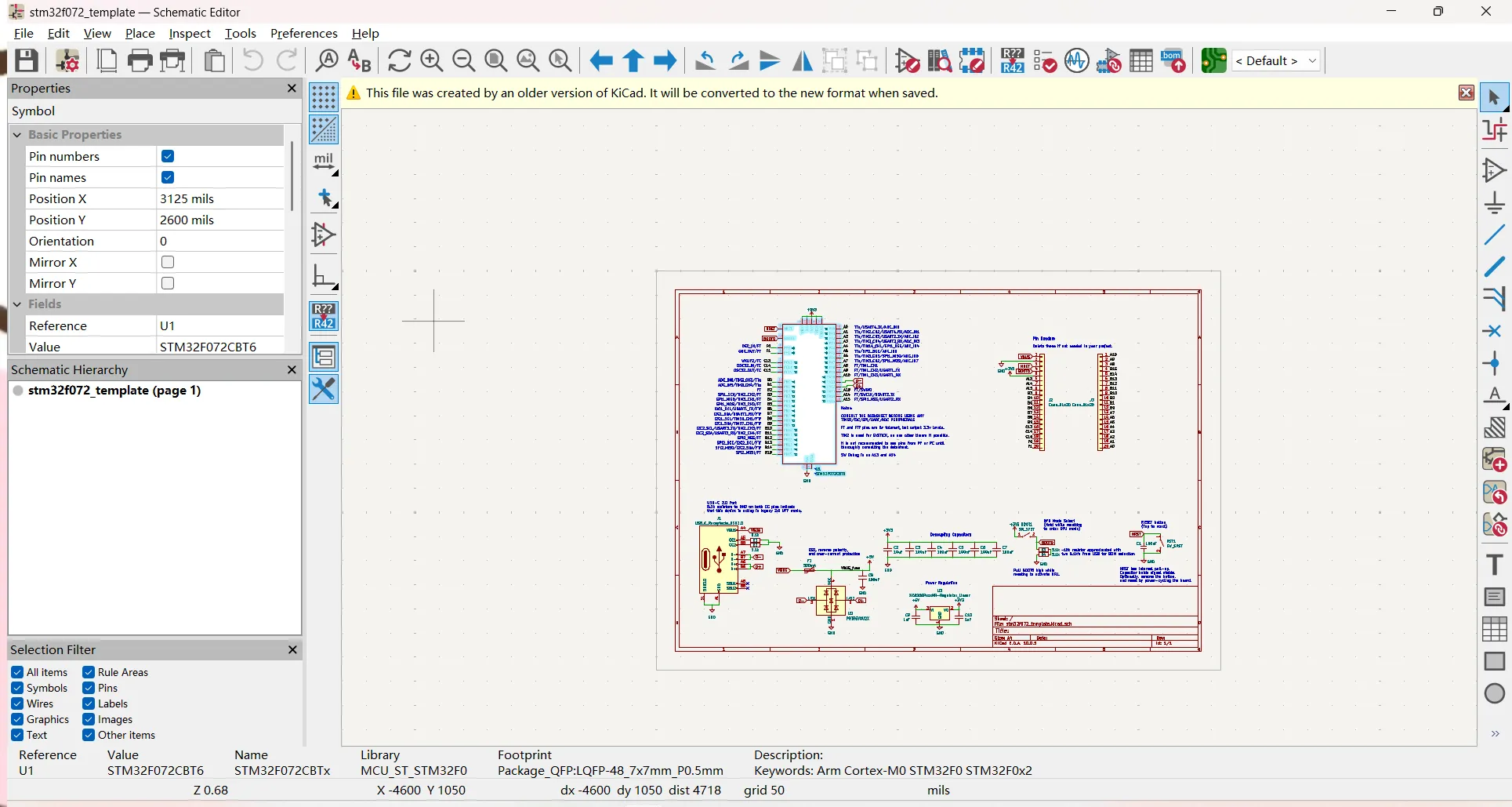Switch to PCB editor green board icon
The width and height of the screenshot is (1512, 807).
(x=1213, y=60)
